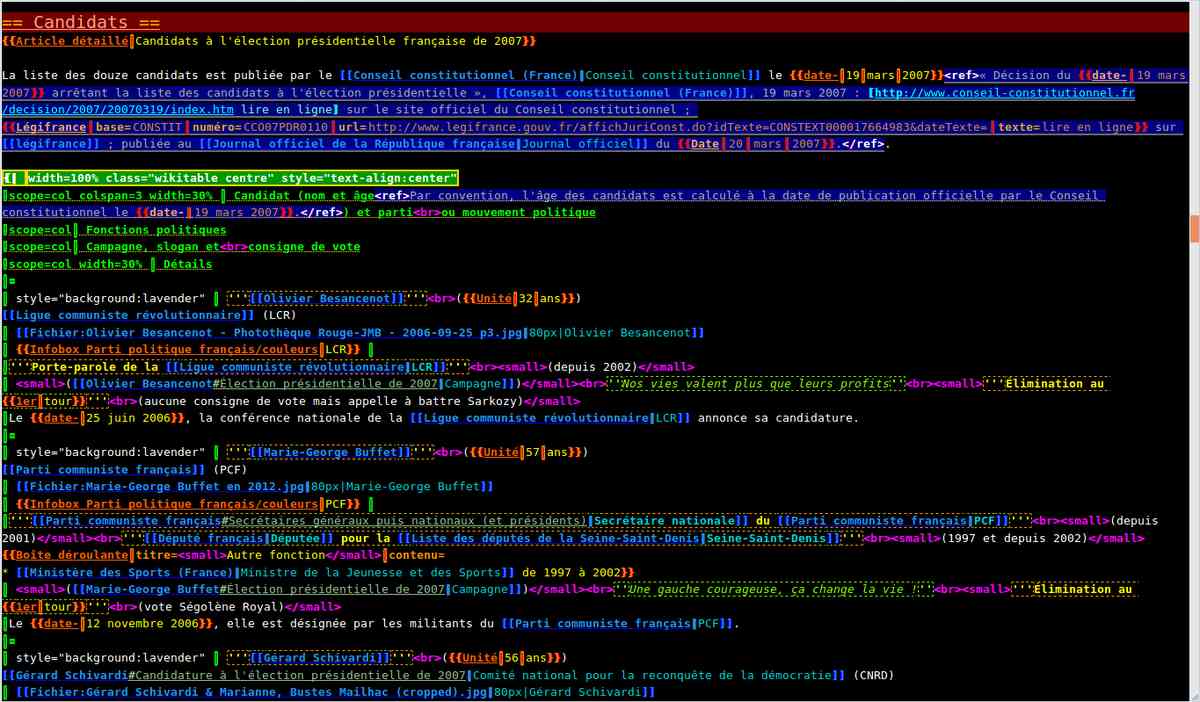
Task: Click the 'Article détaillé' template name
Action: [73, 41]
